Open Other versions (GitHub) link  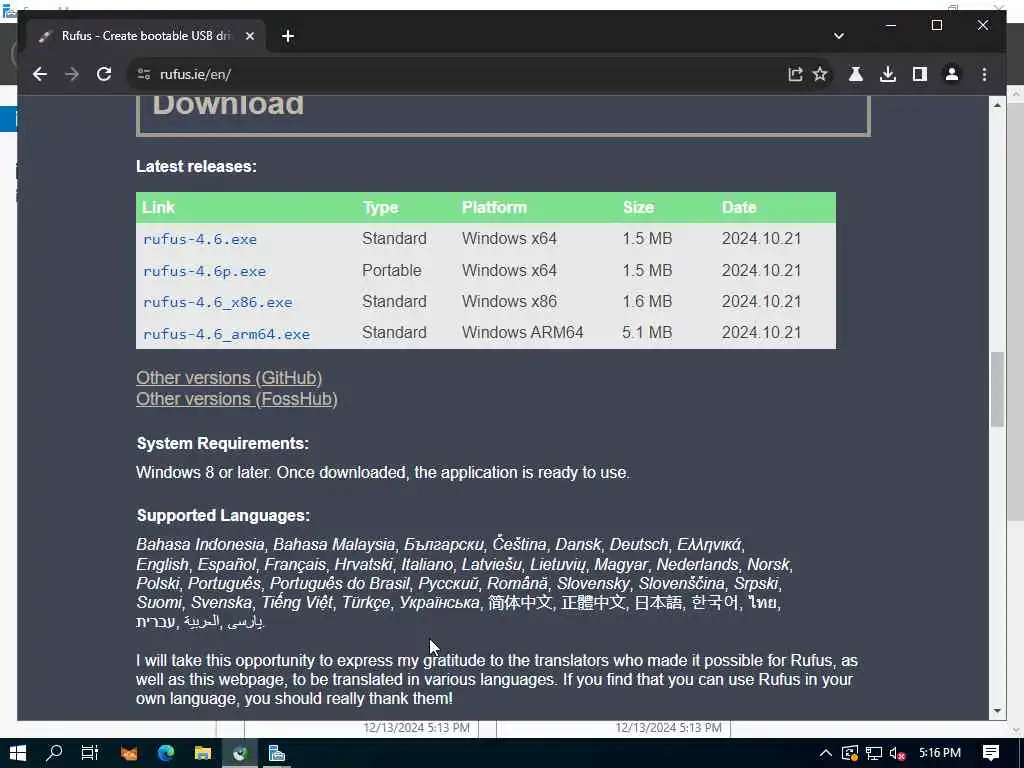229,377
